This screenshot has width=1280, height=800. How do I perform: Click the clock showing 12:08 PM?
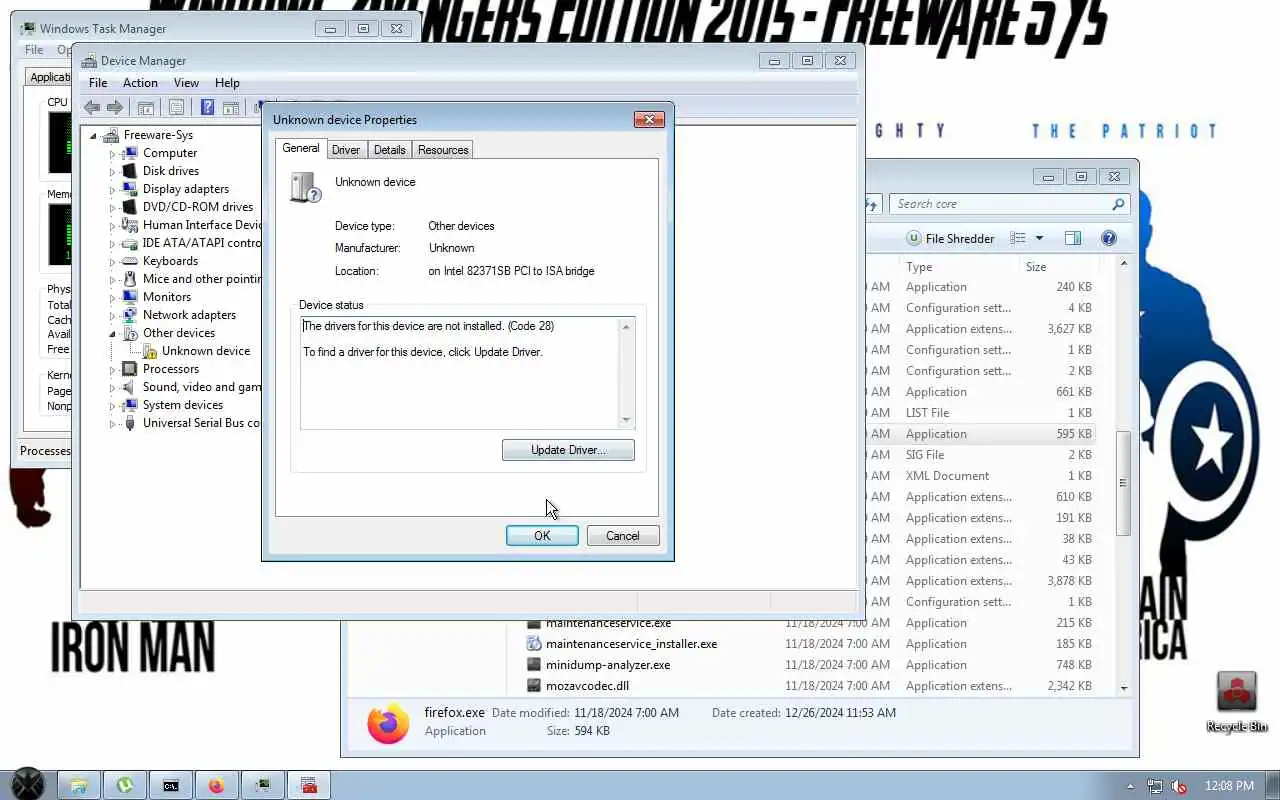point(1230,786)
